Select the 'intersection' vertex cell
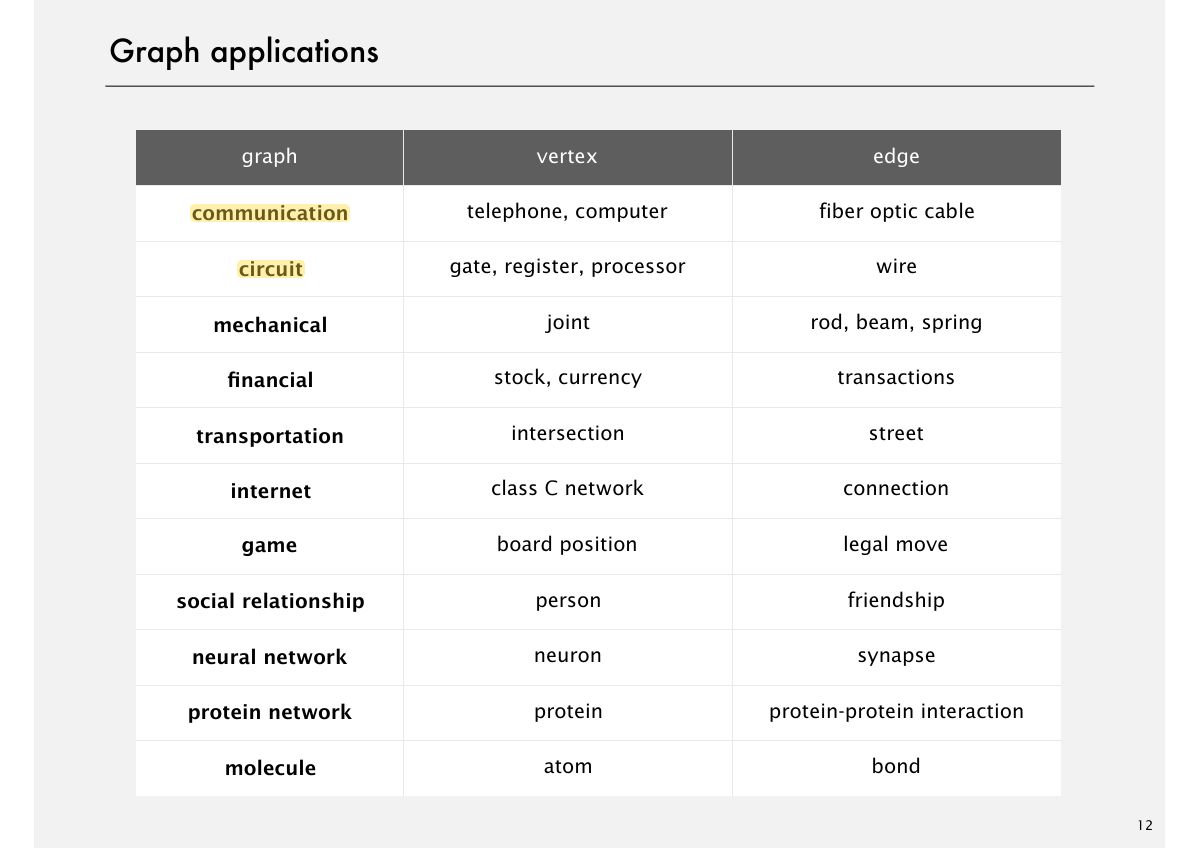Screen dimensions: 1200x849 [x=567, y=433]
